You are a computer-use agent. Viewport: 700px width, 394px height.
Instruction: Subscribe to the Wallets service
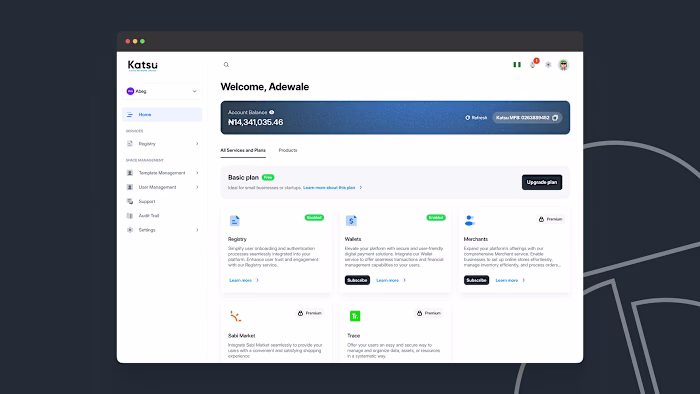357,280
